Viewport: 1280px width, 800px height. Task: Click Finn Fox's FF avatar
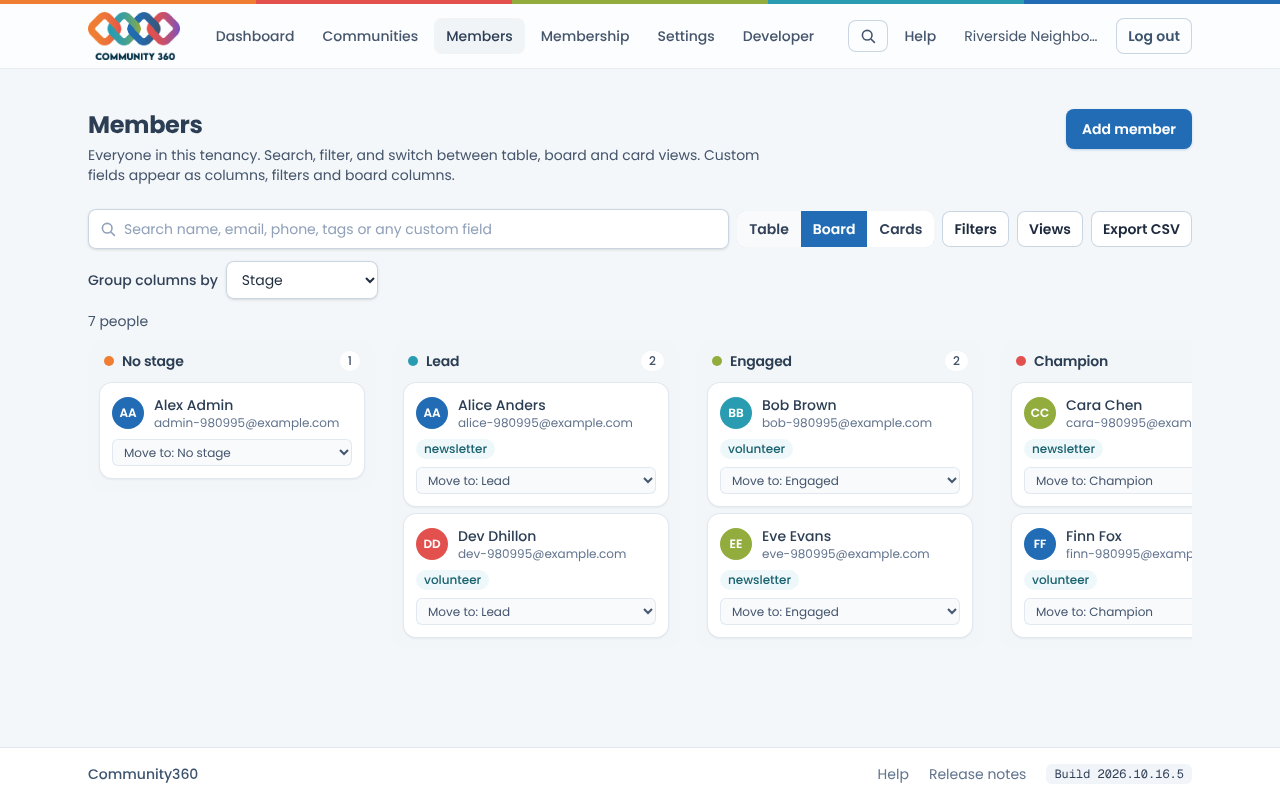[x=1040, y=544]
